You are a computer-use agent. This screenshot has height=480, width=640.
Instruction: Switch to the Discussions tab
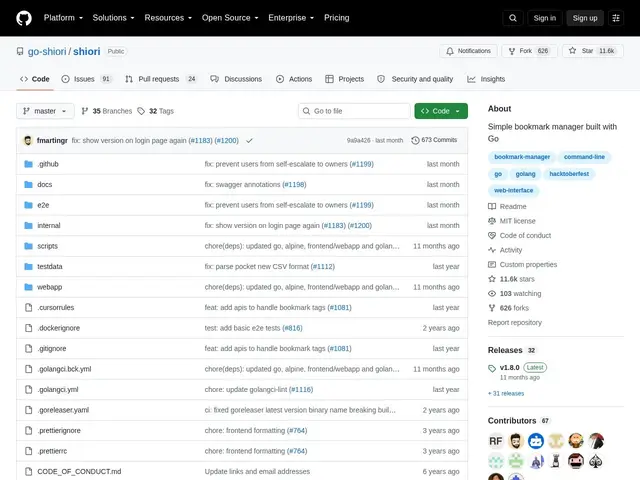pos(236,79)
